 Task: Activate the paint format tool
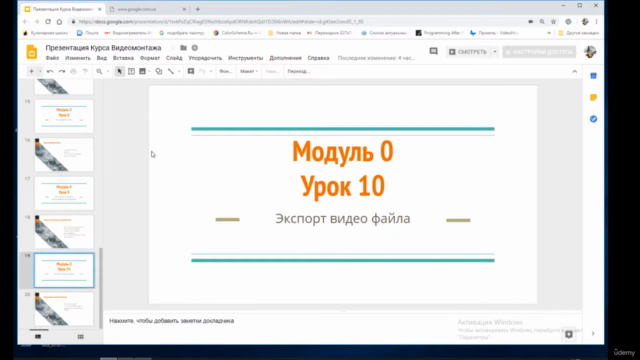[85, 71]
